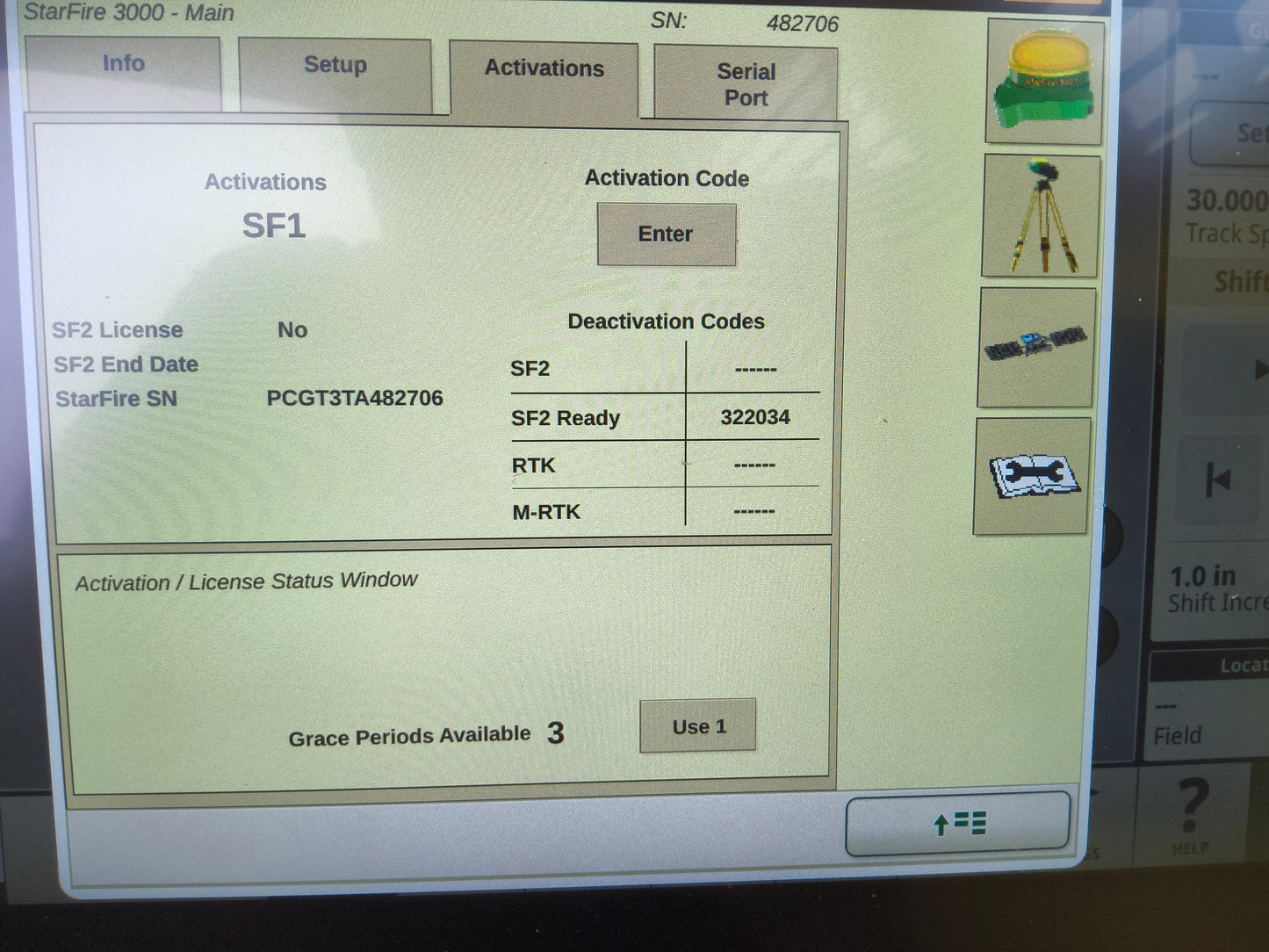Screen dimensions: 1269x952
Task: Click the 1.0 in shift increment value
Action: click(x=1203, y=577)
